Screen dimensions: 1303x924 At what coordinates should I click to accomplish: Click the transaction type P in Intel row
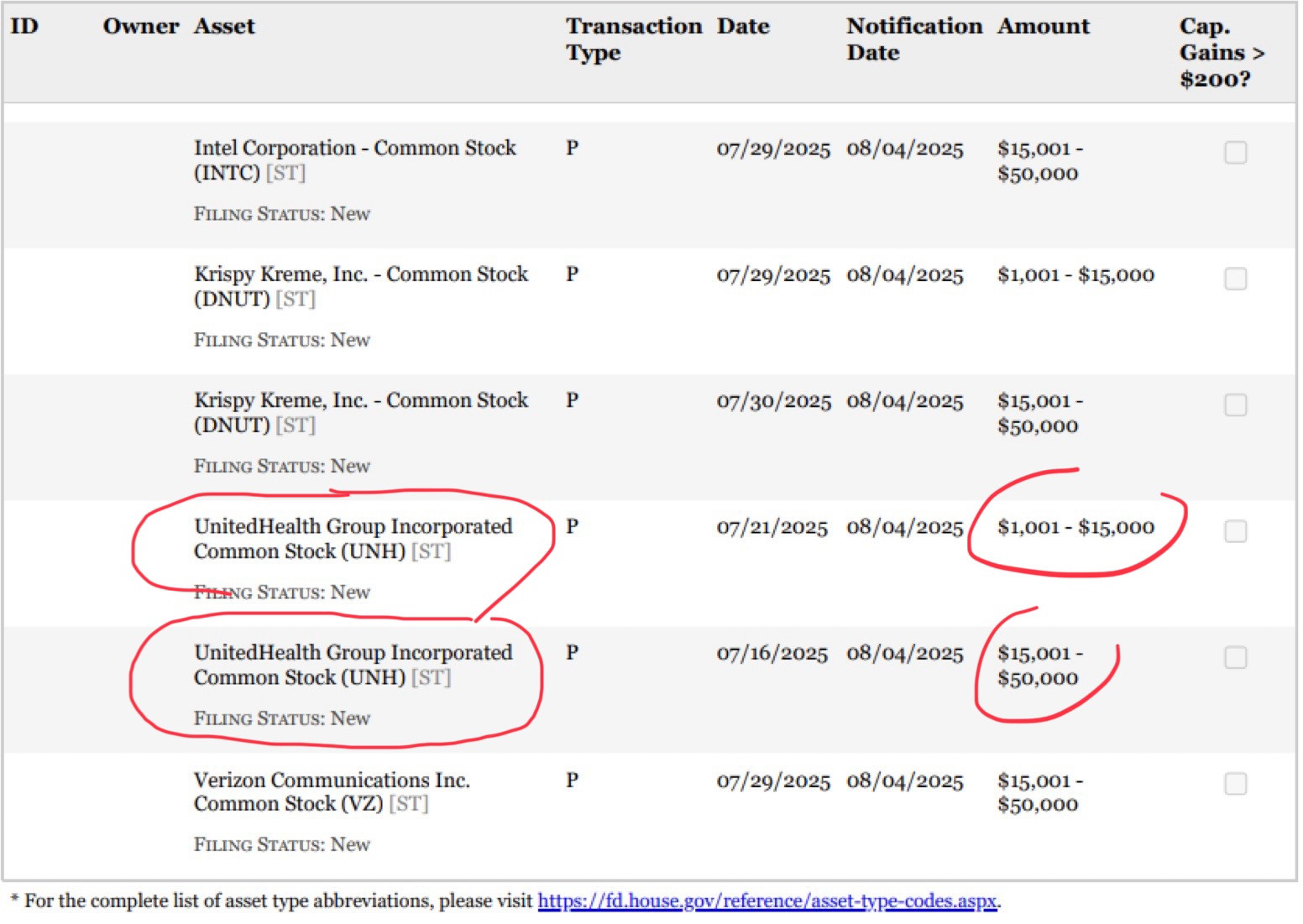(x=572, y=149)
